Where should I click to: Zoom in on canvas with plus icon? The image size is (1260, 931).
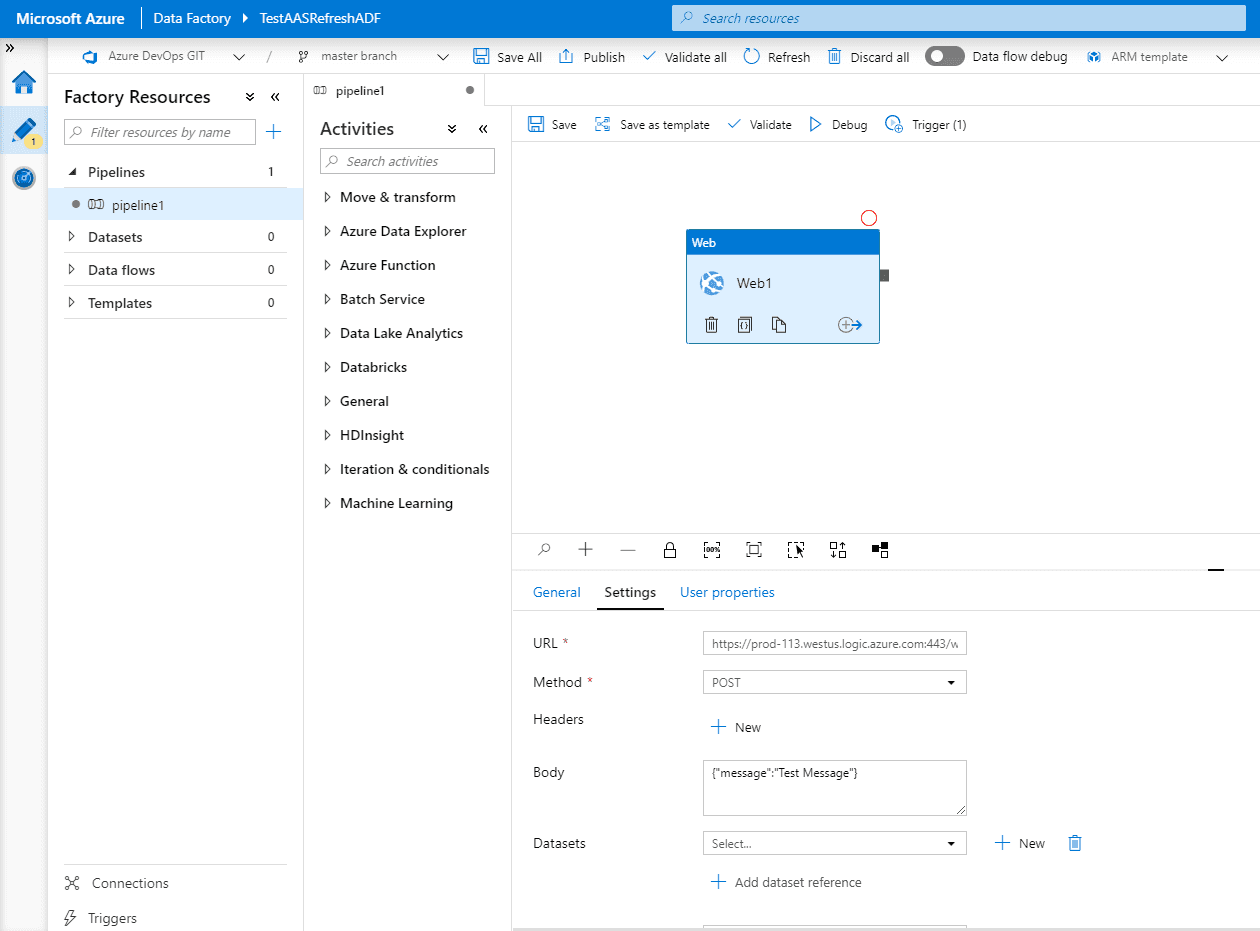[586, 550]
